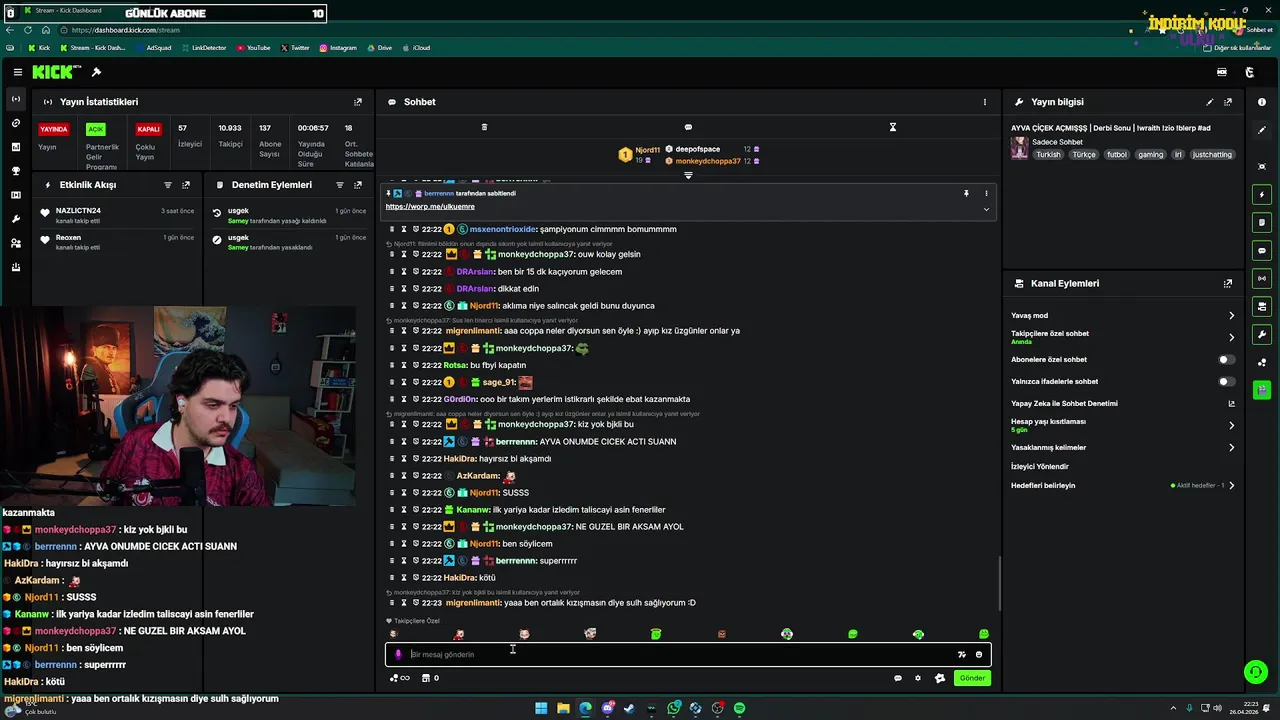This screenshot has height=720, width=1280.
Task: Open the Instagram bookmark
Action: [338, 48]
